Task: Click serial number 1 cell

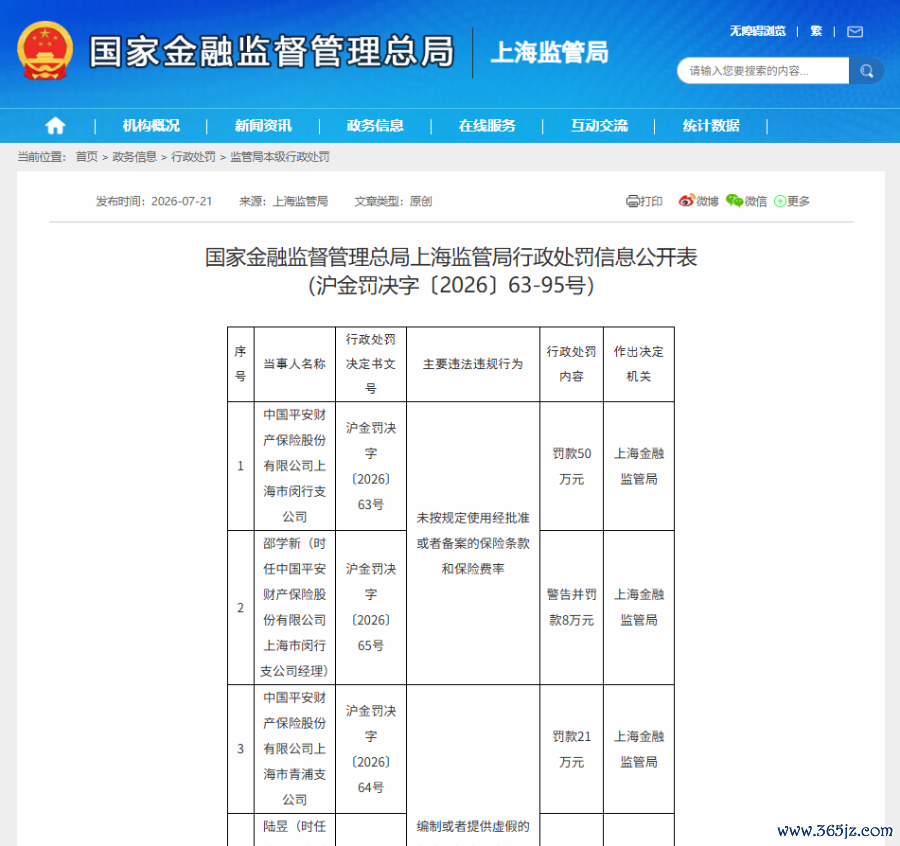Action: coord(240,466)
